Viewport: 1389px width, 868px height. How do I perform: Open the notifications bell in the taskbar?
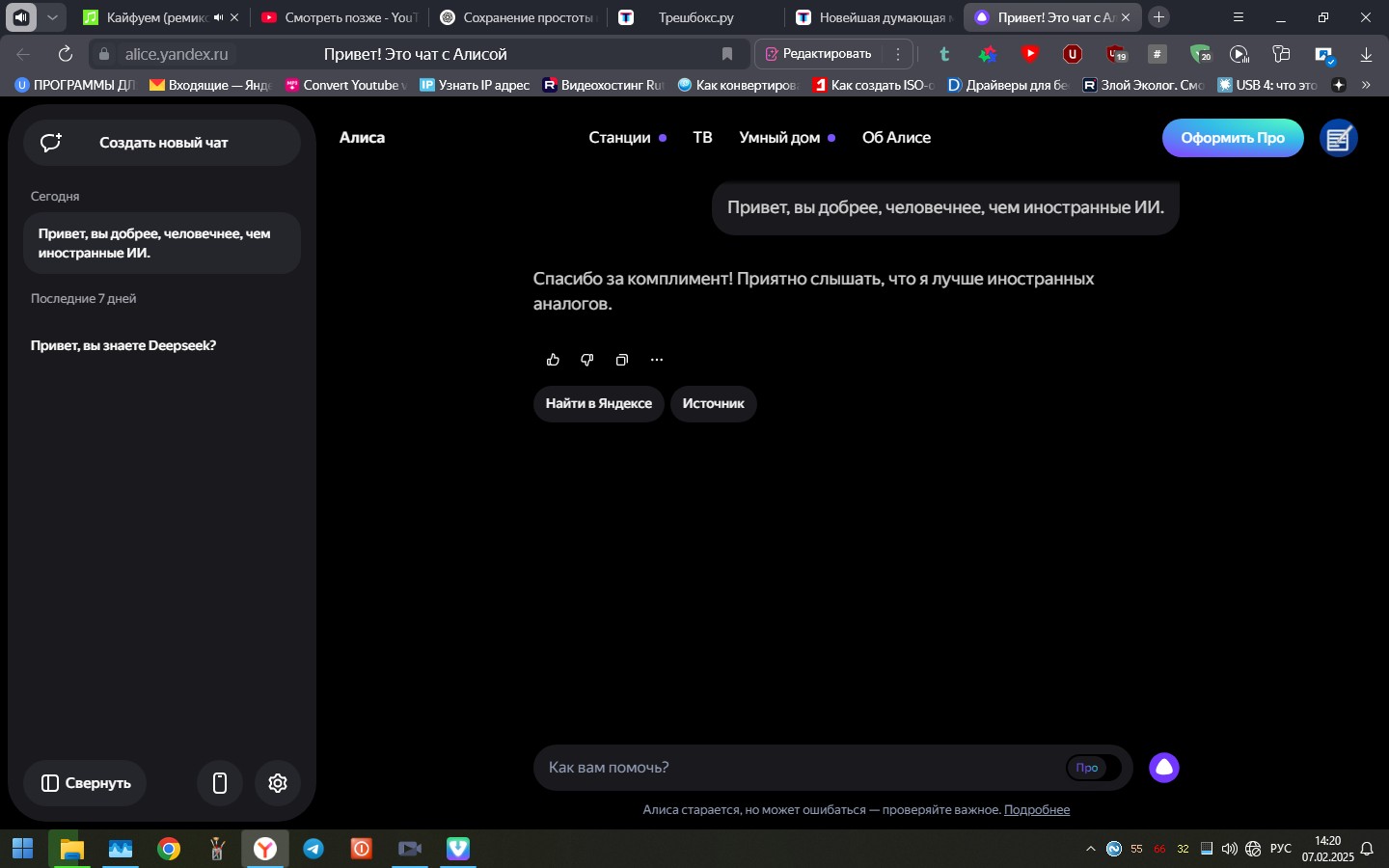pos(1367,849)
